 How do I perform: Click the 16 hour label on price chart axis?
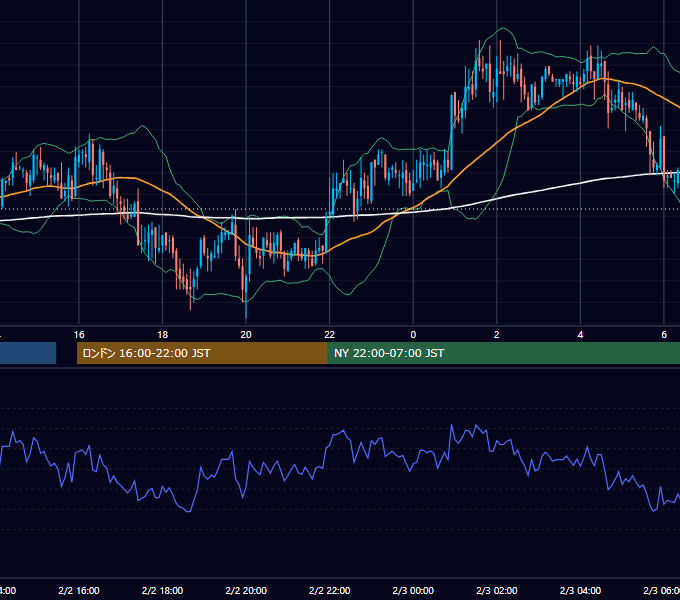(79, 335)
